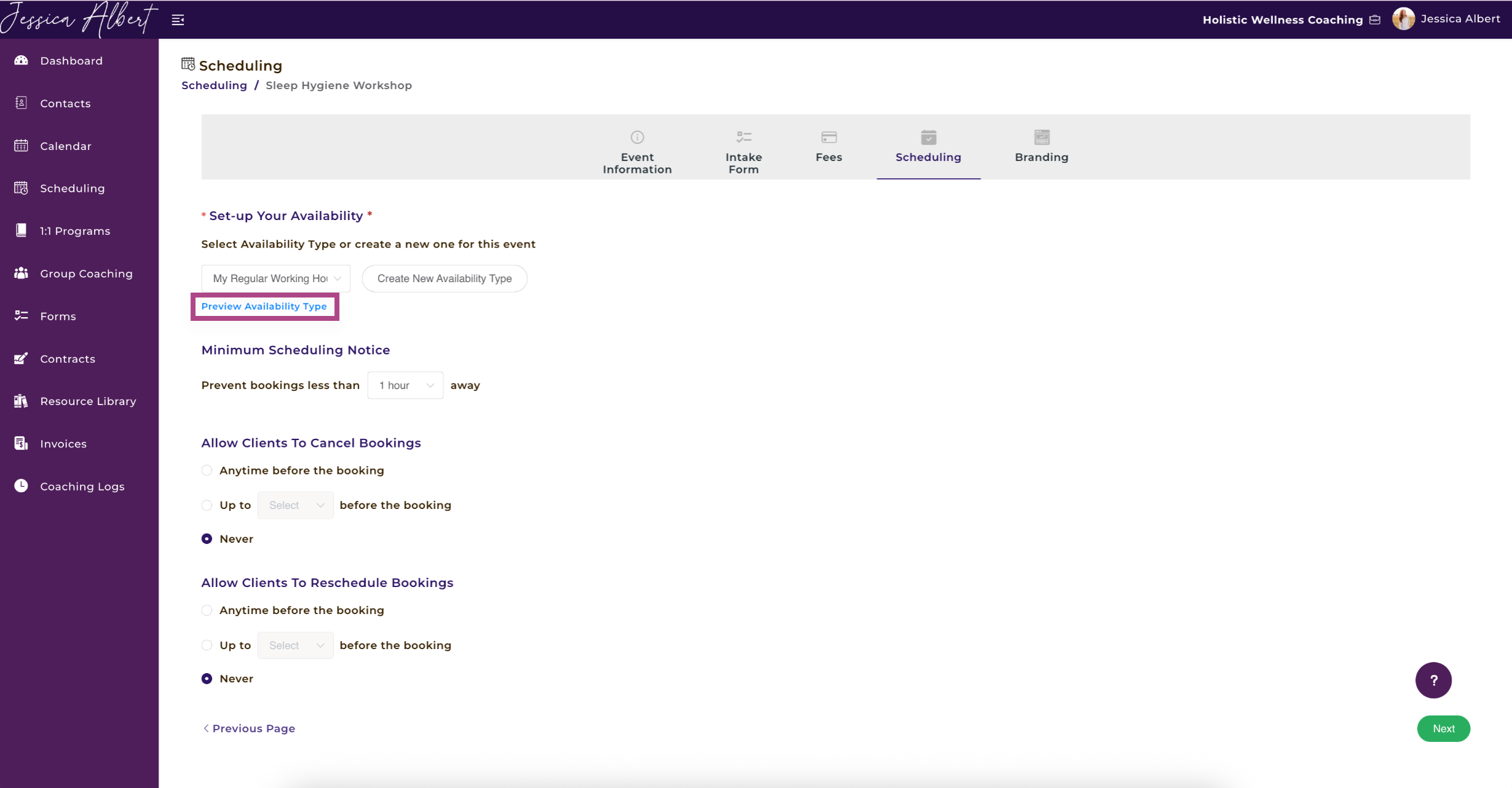Click Preview Availability Type link

264,306
